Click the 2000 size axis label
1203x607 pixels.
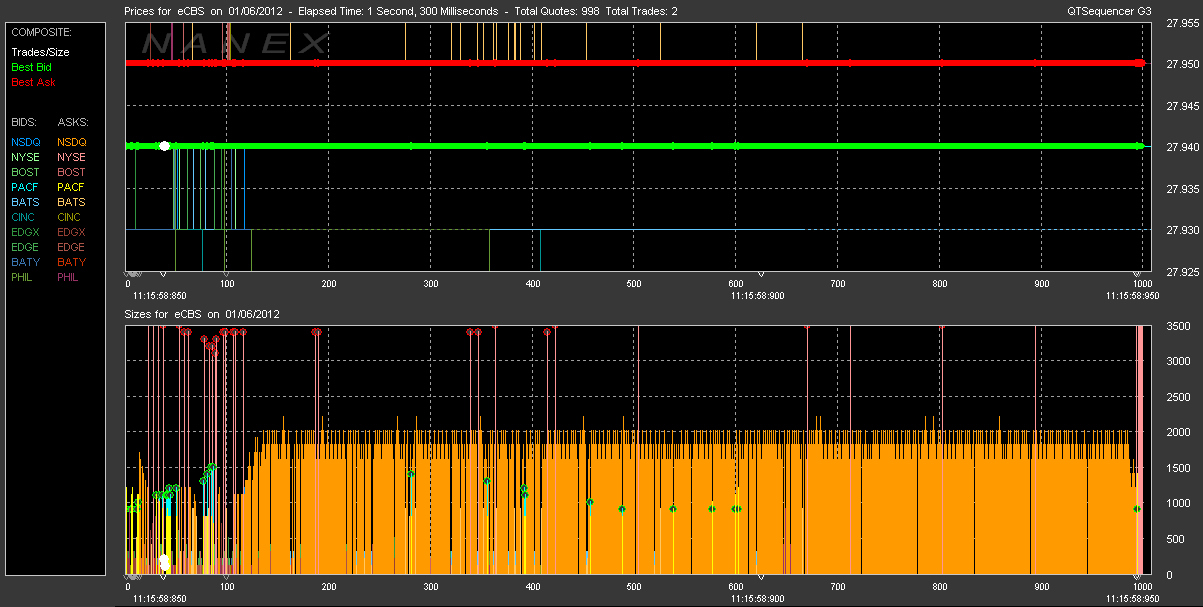1178,432
